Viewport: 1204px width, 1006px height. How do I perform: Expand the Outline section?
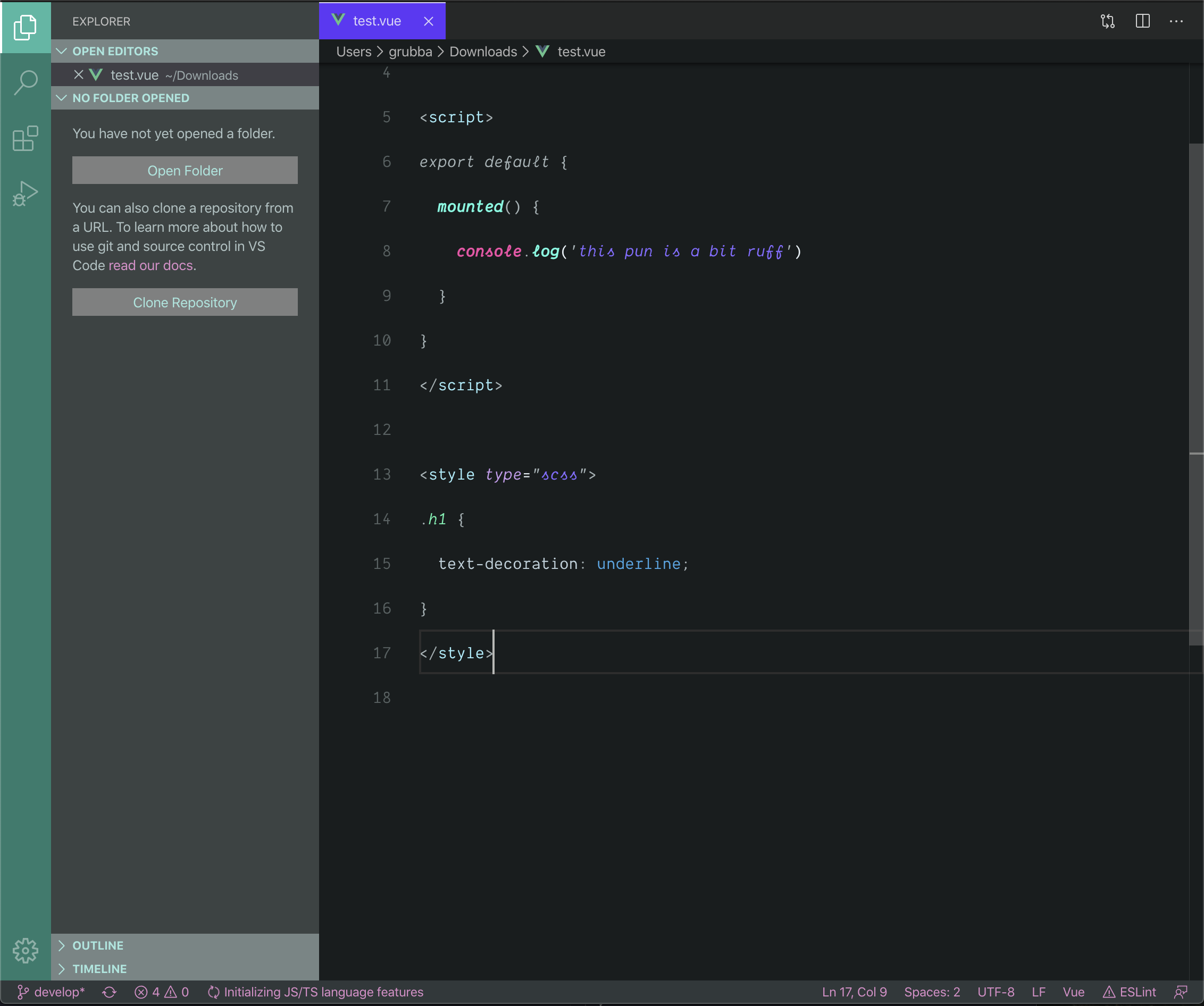coord(97,945)
